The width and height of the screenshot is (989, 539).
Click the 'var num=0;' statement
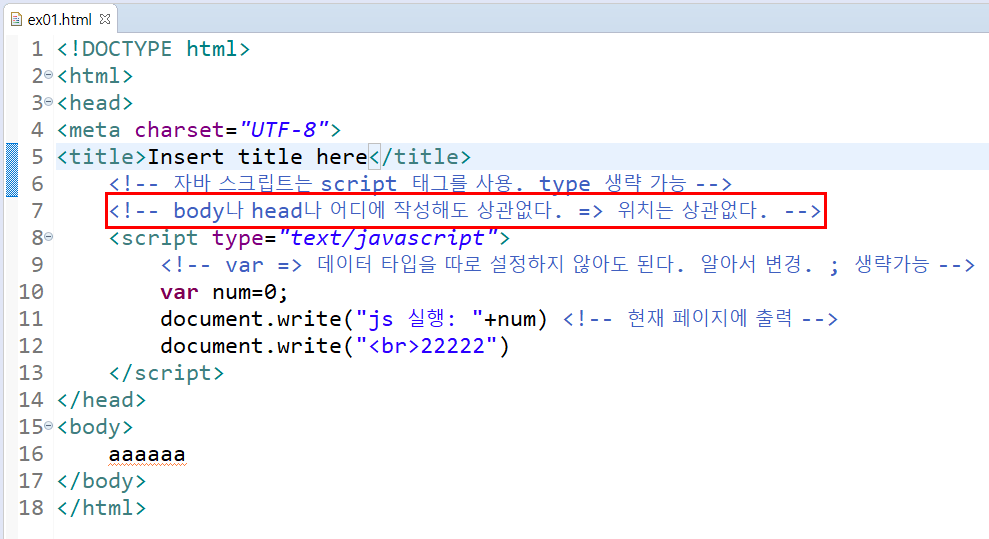point(224,292)
